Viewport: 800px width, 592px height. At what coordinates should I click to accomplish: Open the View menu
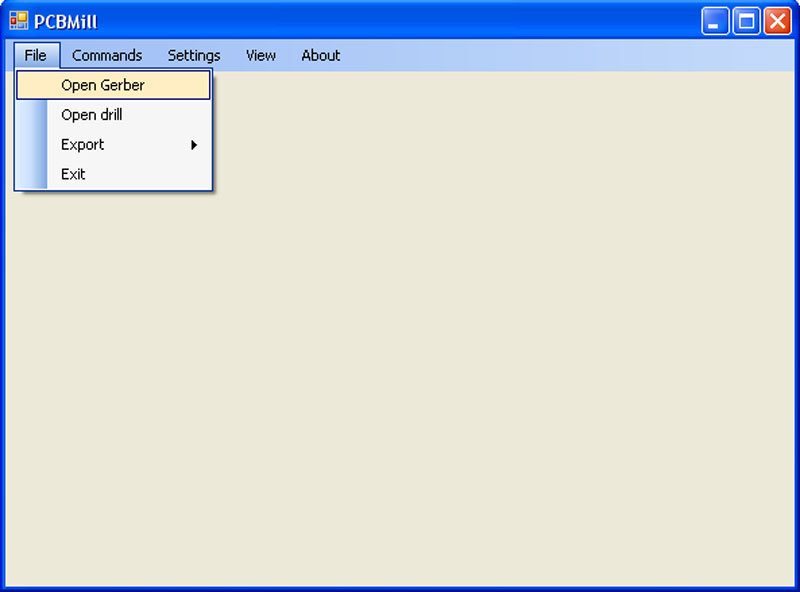click(x=261, y=55)
